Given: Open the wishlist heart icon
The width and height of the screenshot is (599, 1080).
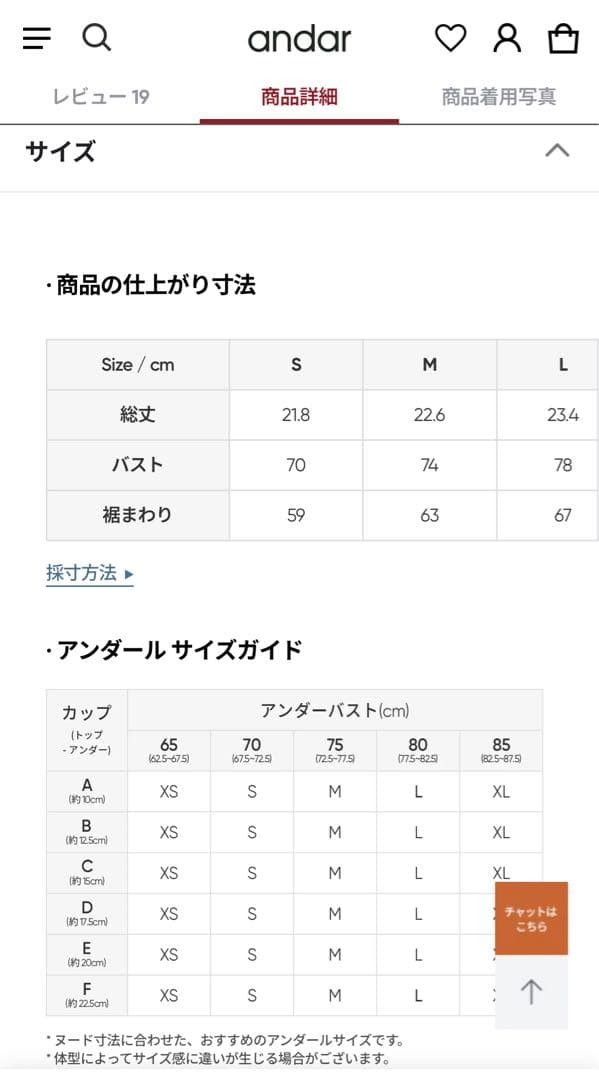Looking at the screenshot, I should (451, 38).
